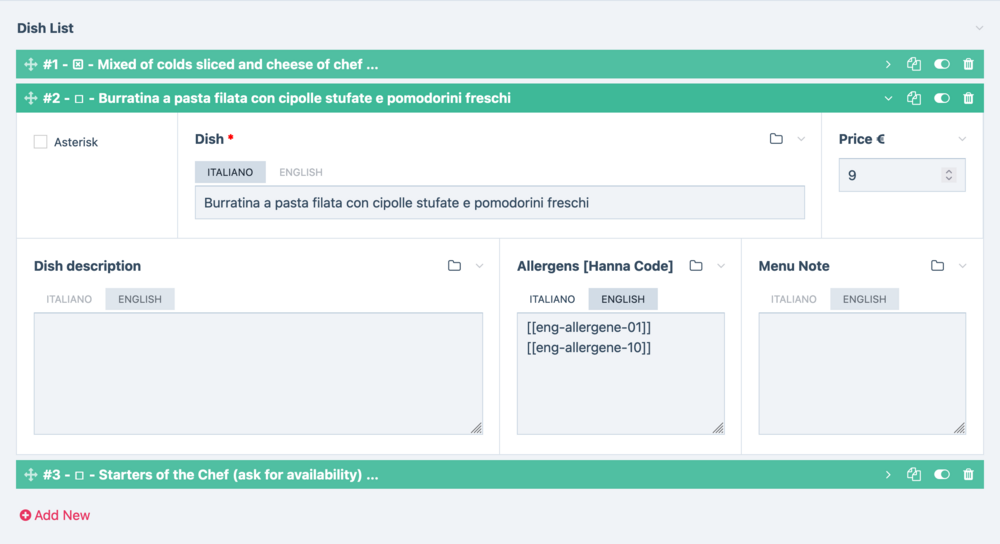Click Add New link
Image resolution: width=1000 pixels, height=544 pixels.
click(55, 515)
